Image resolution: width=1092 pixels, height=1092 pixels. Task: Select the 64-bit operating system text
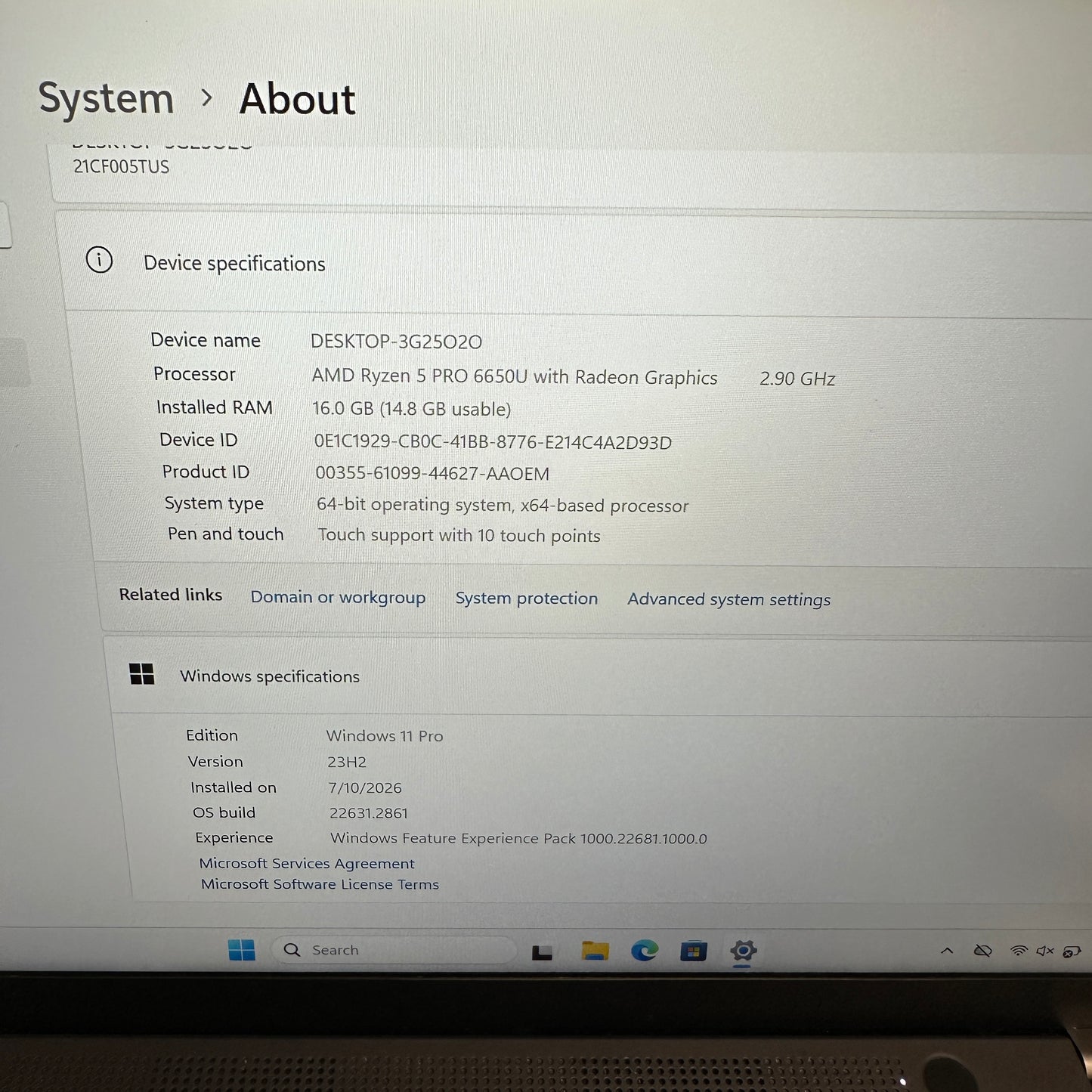pyautogui.click(x=503, y=505)
